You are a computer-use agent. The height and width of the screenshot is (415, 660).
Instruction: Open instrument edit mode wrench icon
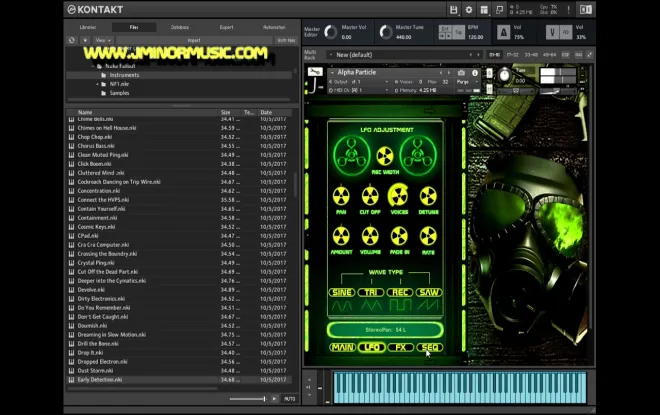pyautogui.click(x=315, y=72)
